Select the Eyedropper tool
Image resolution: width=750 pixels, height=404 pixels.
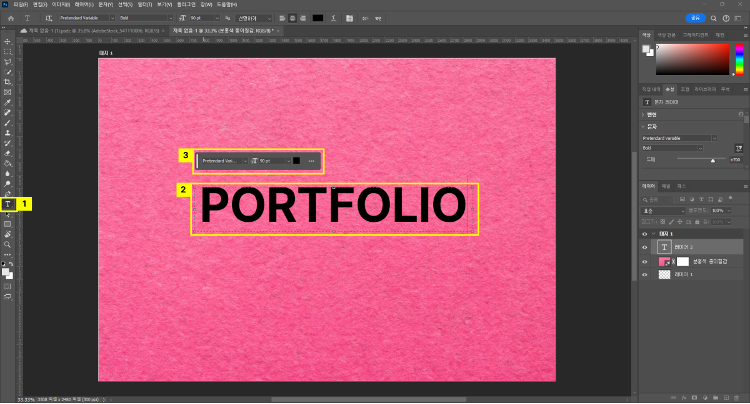7,103
